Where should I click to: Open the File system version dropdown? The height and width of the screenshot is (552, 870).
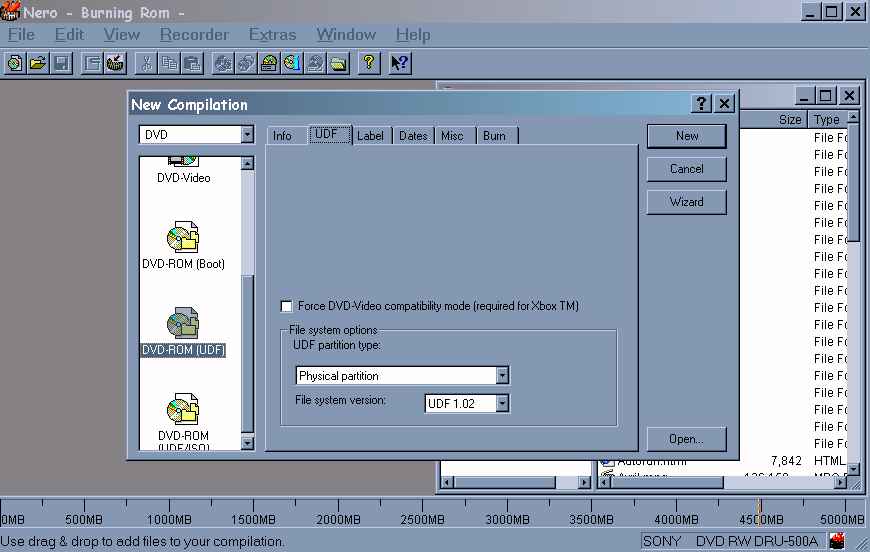point(502,403)
